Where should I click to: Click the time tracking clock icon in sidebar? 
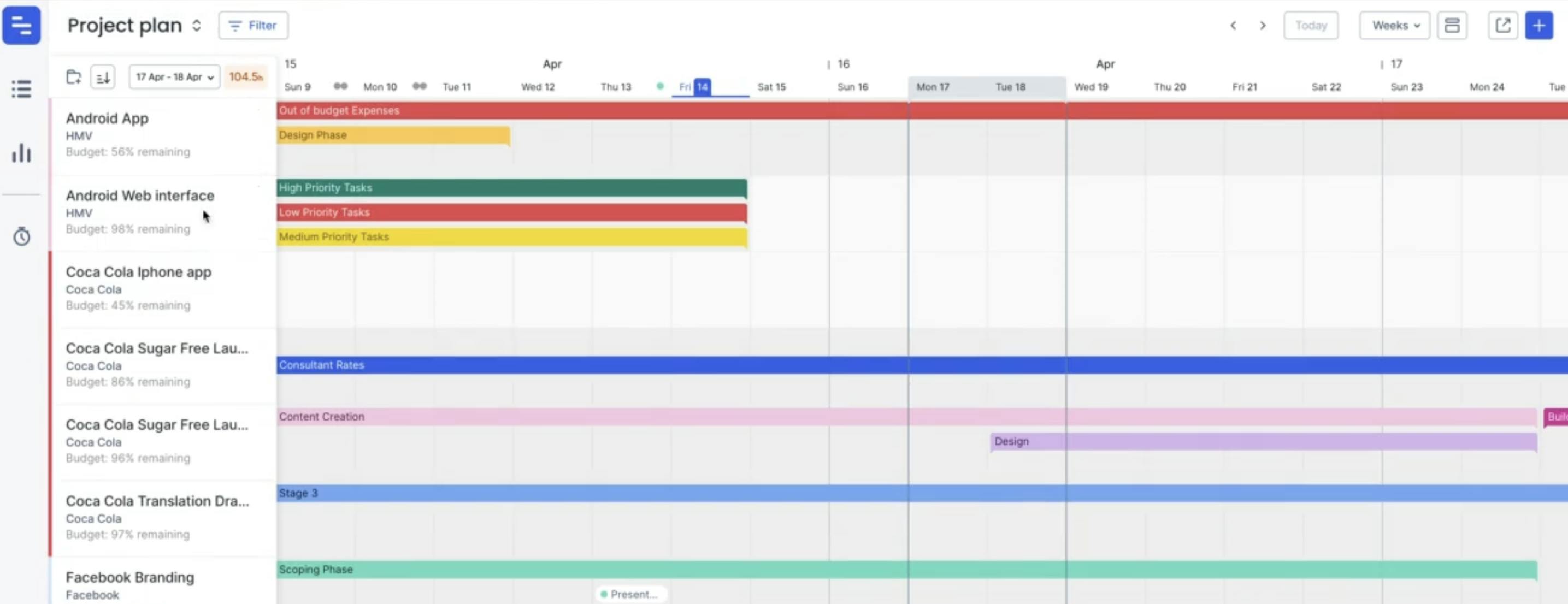click(x=21, y=236)
